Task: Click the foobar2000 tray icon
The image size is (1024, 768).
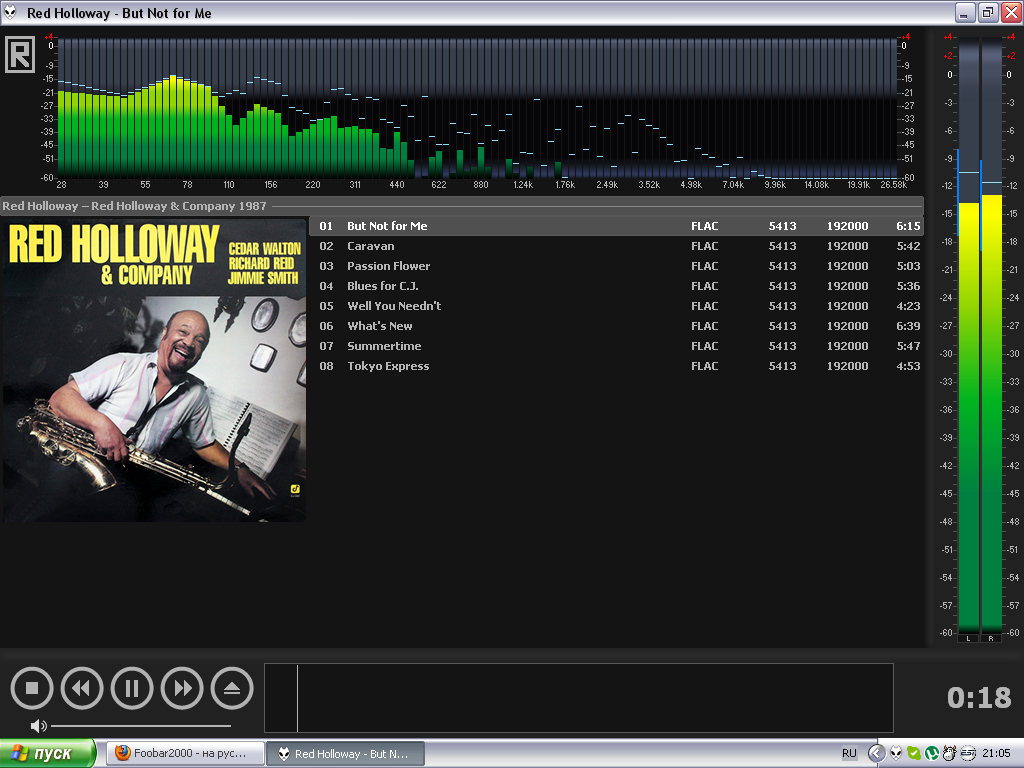Action: click(896, 754)
